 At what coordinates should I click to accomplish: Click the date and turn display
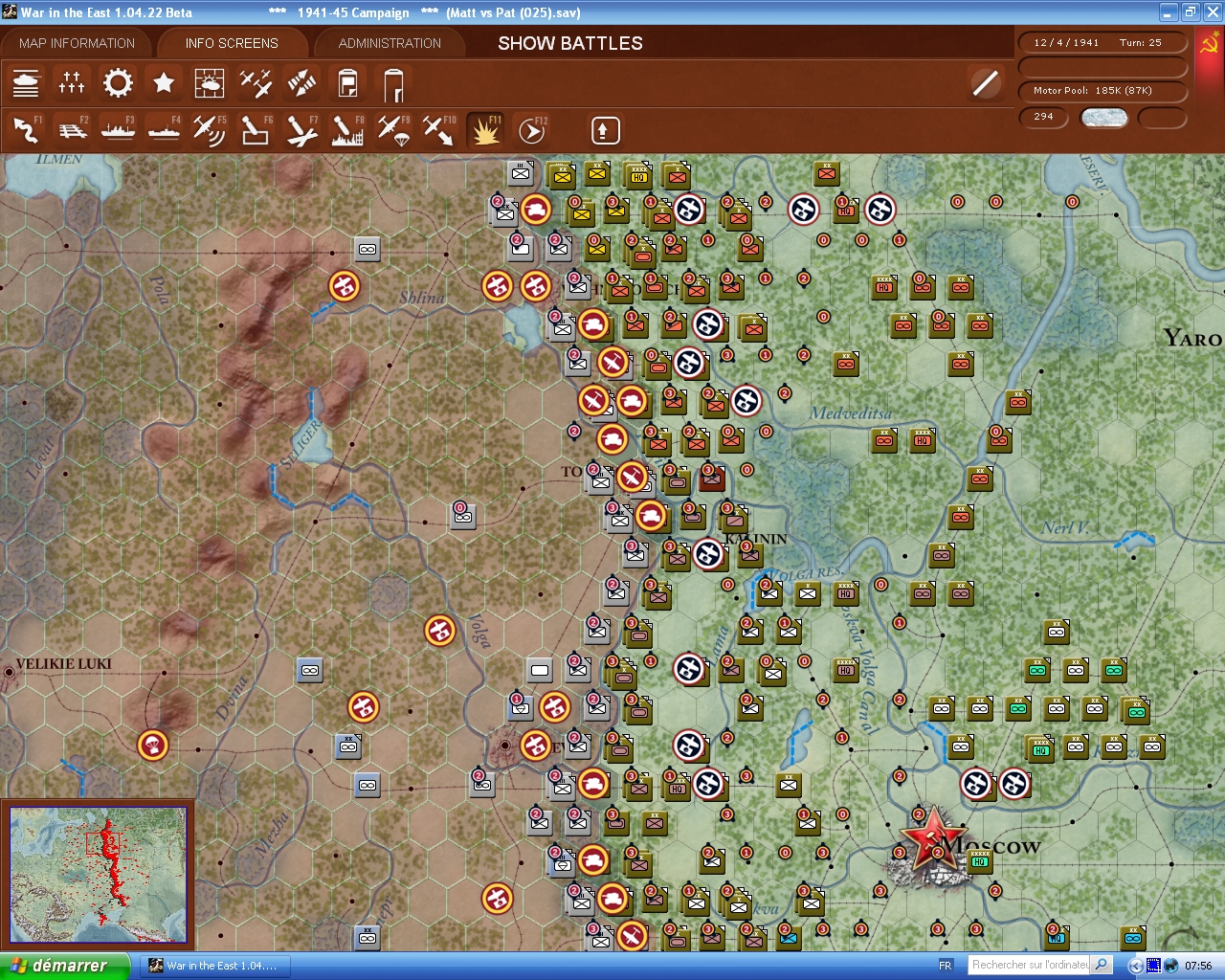click(x=1102, y=43)
